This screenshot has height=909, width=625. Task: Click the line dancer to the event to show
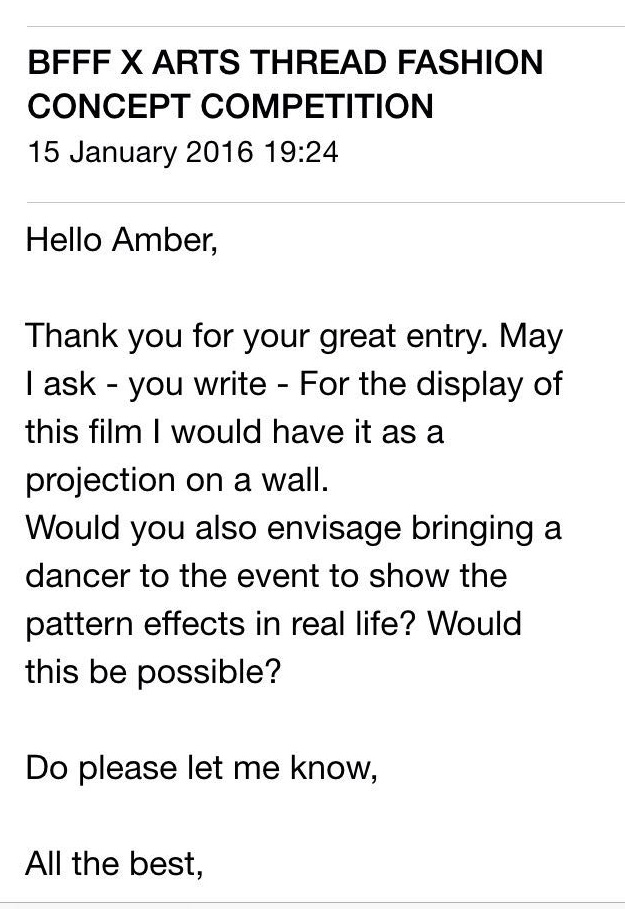(x=267, y=576)
